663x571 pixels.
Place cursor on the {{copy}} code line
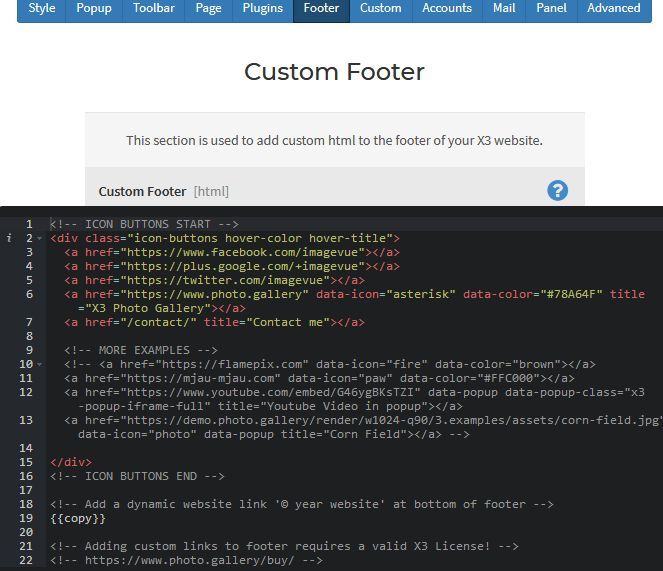tap(78, 518)
